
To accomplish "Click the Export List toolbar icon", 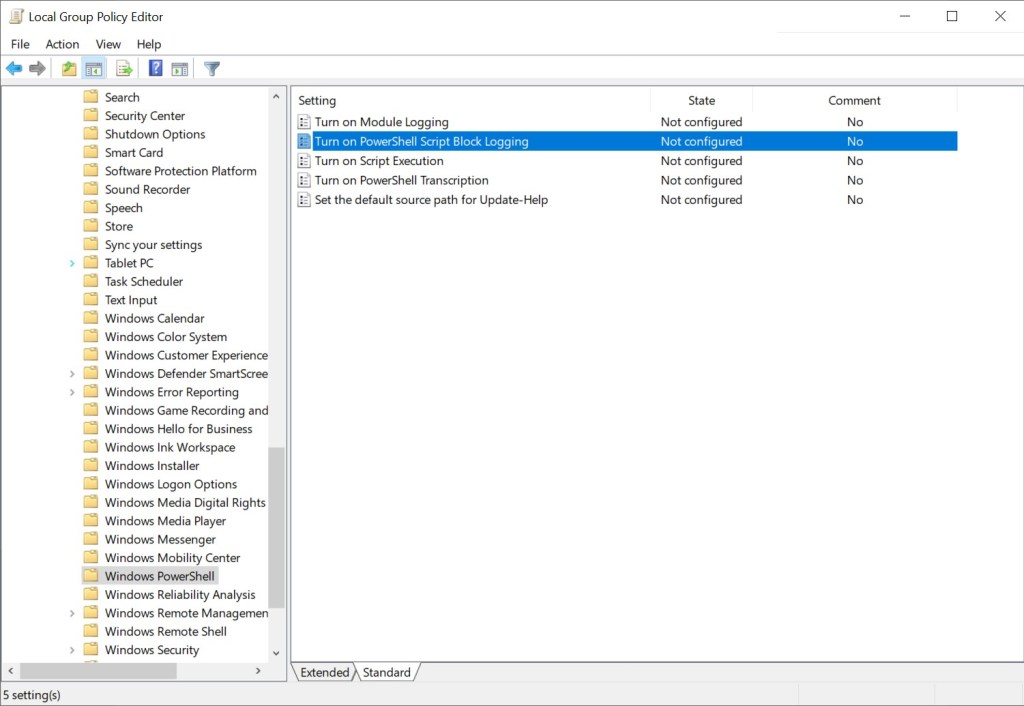I will (124, 69).
